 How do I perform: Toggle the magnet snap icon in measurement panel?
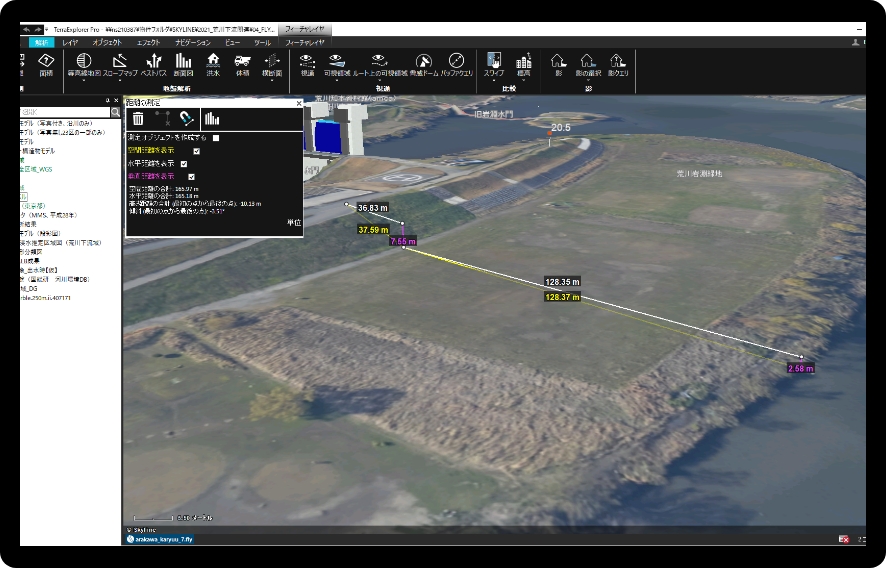186,118
